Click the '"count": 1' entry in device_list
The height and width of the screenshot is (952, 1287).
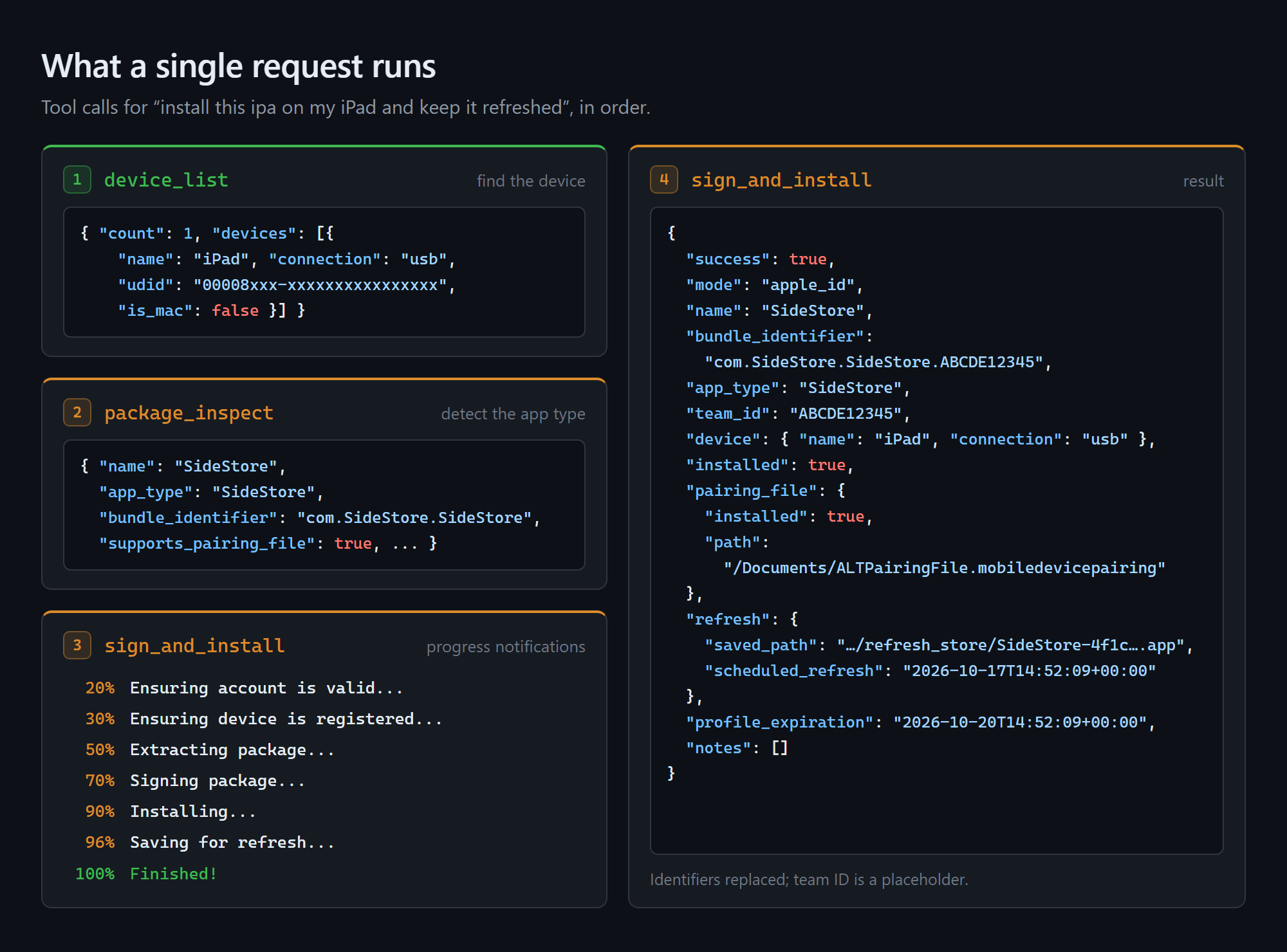point(146,233)
